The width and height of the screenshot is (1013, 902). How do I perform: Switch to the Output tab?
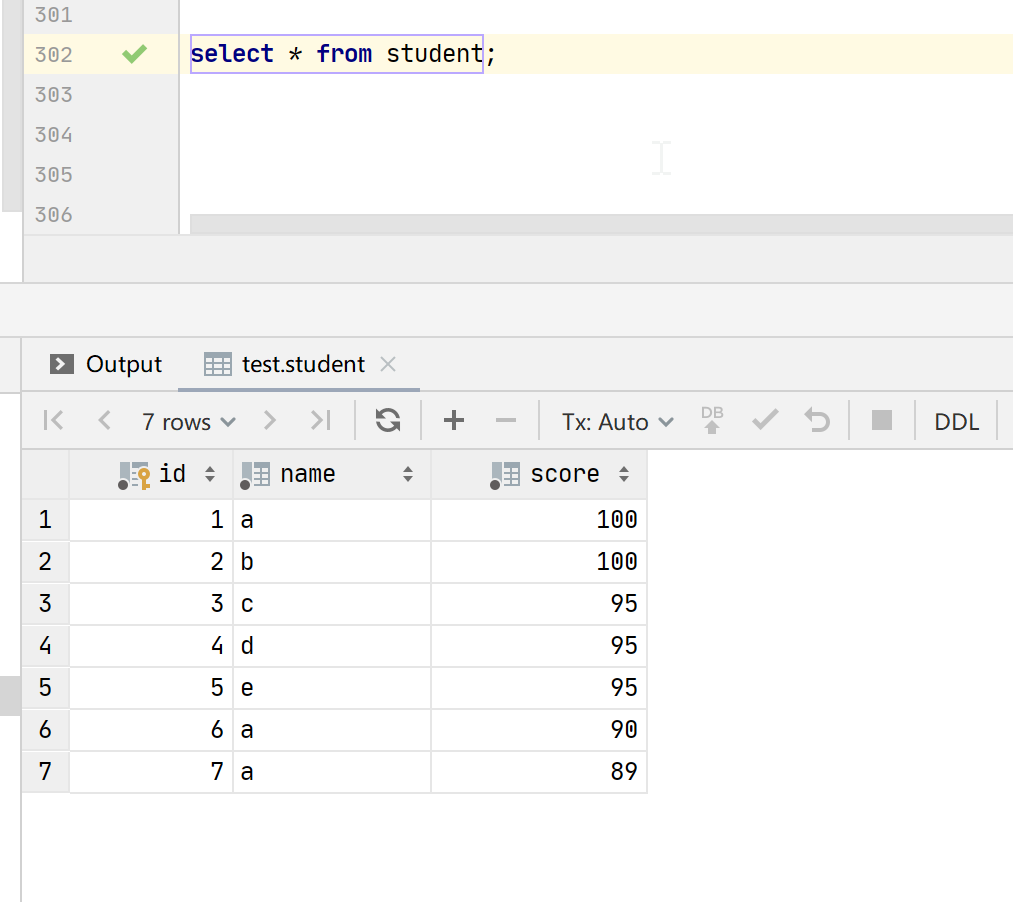106,364
